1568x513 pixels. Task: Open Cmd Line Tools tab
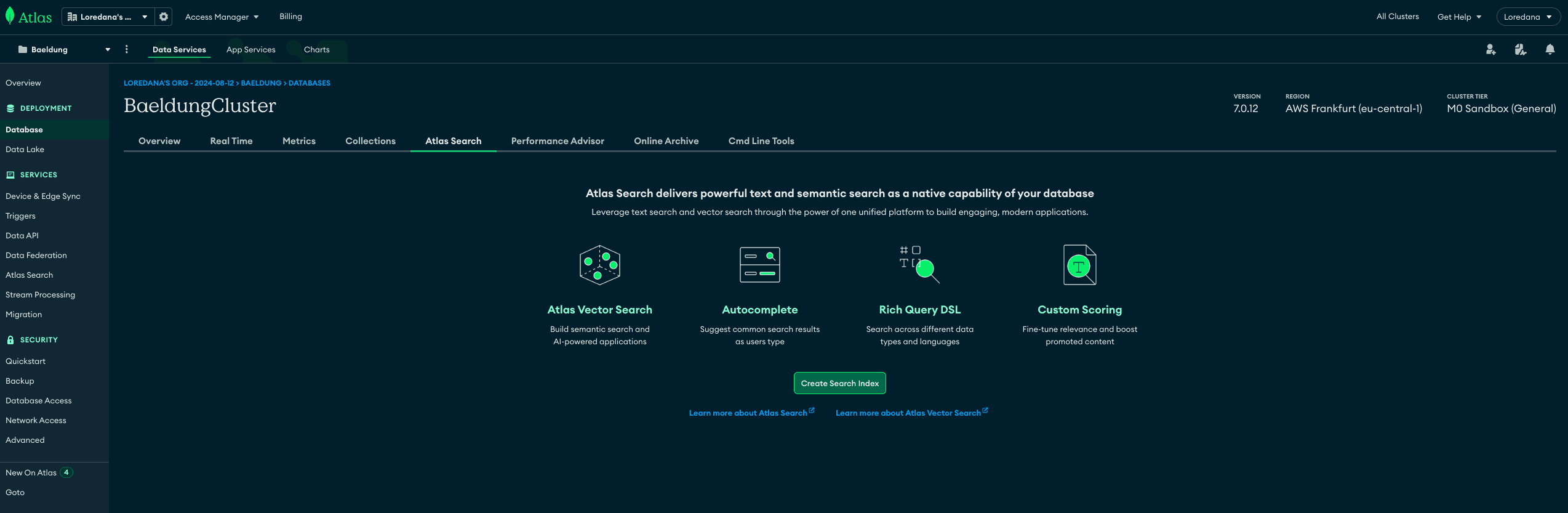pyautogui.click(x=761, y=141)
